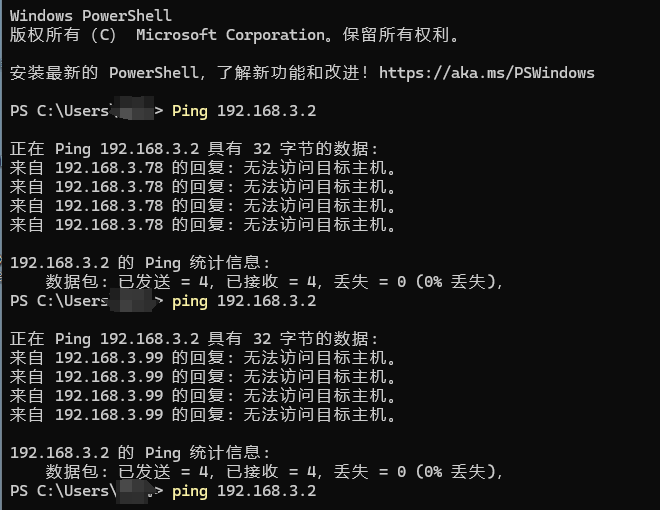Click the first '来自 192.168.3.78 的回复' line
This screenshot has height=510, width=660.
click(x=202, y=168)
